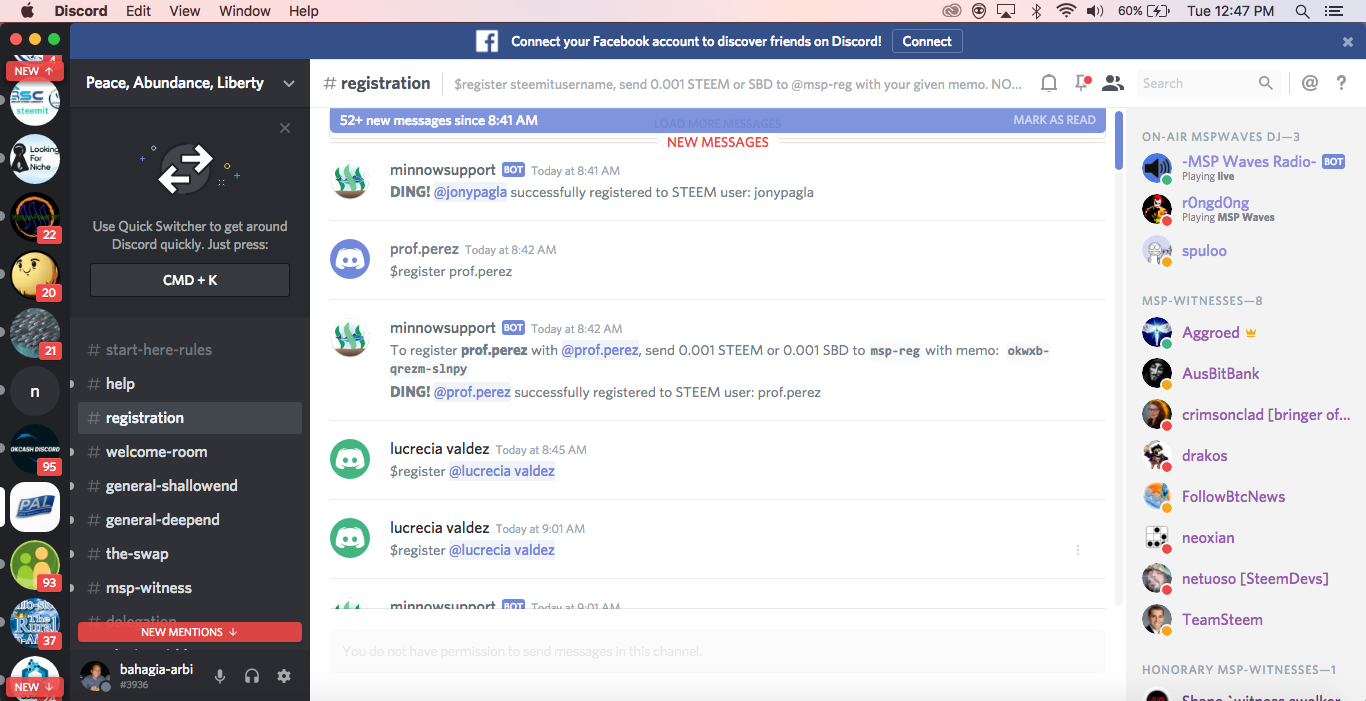Open the start-here-rules channel
1366x701 pixels.
coord(190,350)
